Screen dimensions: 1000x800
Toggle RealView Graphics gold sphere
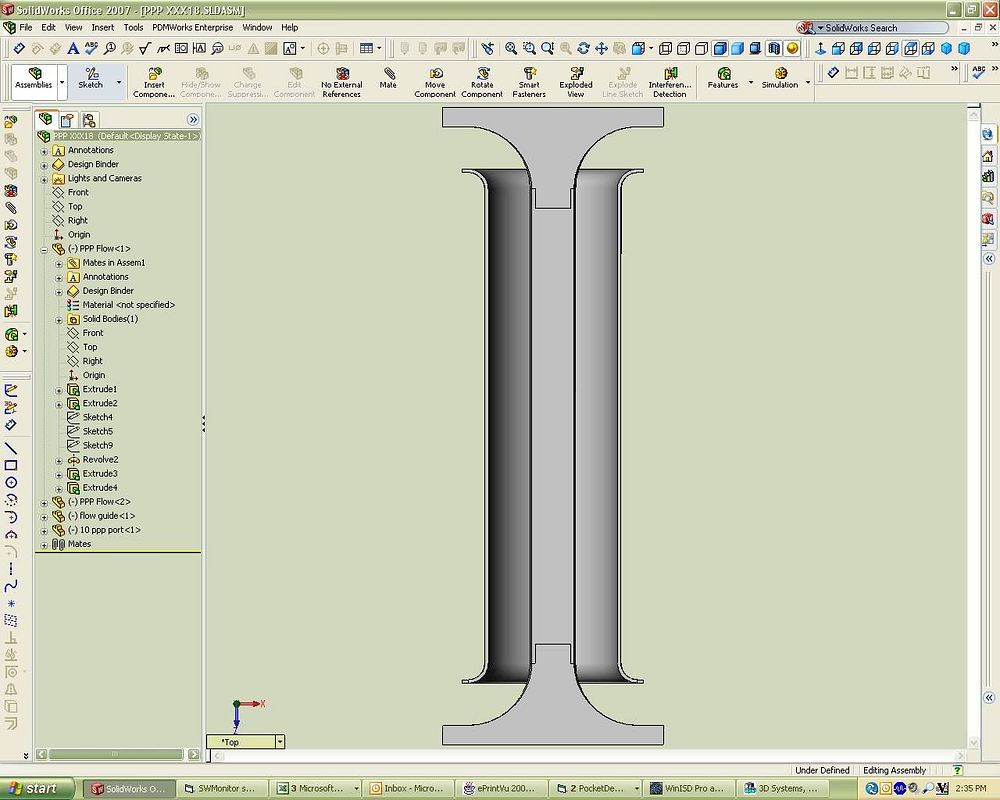(x=791, y=48)
